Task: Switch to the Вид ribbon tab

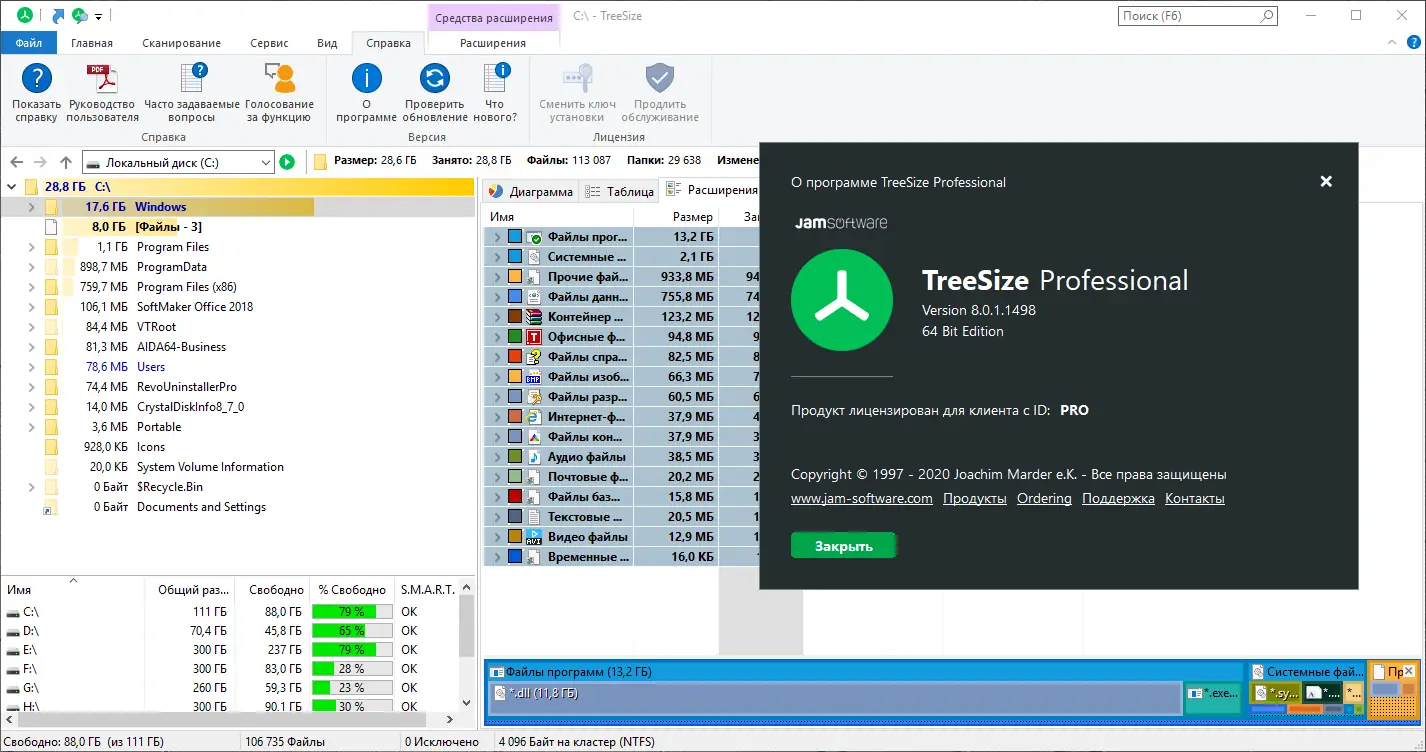Action: pos(327,43)
